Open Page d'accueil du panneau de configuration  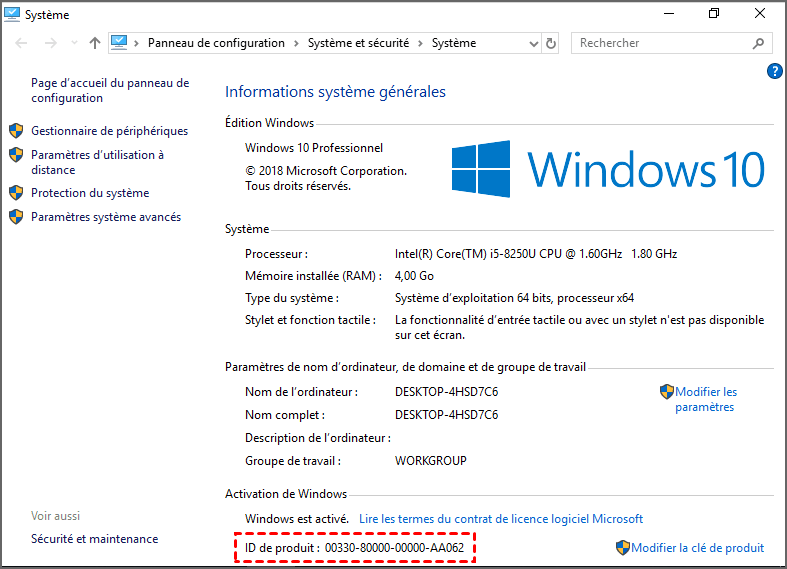[x=110, y=90]
